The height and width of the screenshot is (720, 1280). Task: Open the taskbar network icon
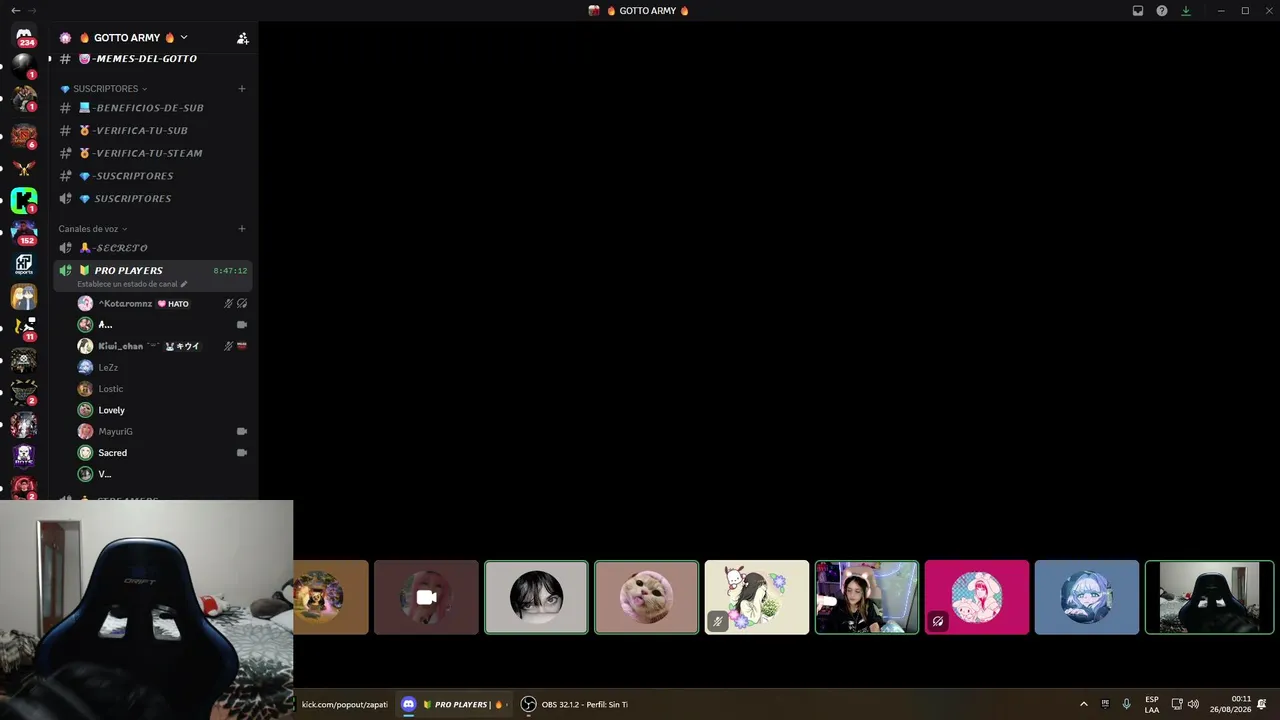tap(1177, 704)
